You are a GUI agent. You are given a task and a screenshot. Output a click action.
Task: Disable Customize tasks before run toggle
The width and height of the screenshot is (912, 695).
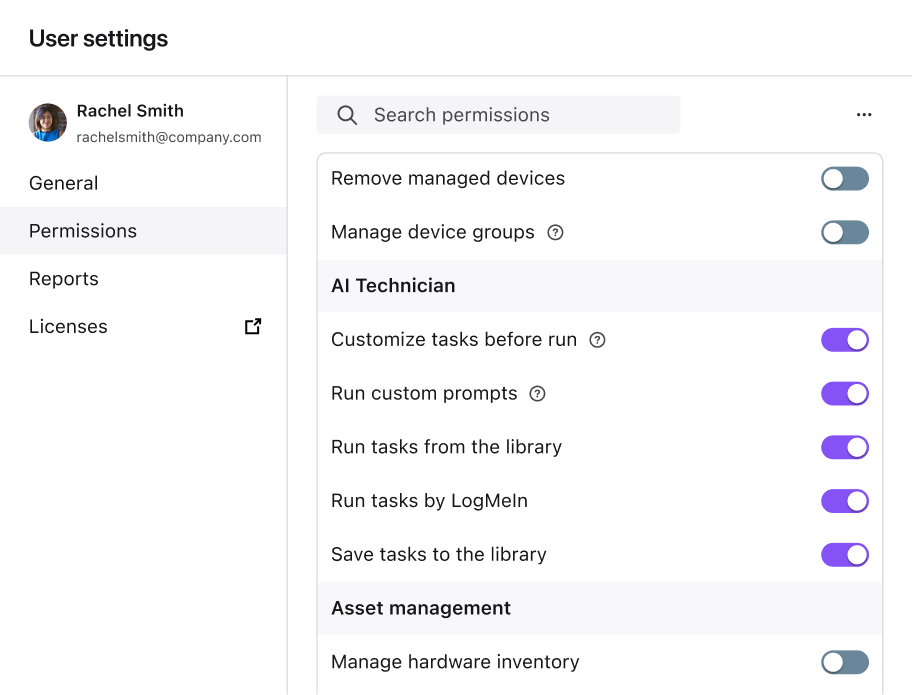click(844, 340)
